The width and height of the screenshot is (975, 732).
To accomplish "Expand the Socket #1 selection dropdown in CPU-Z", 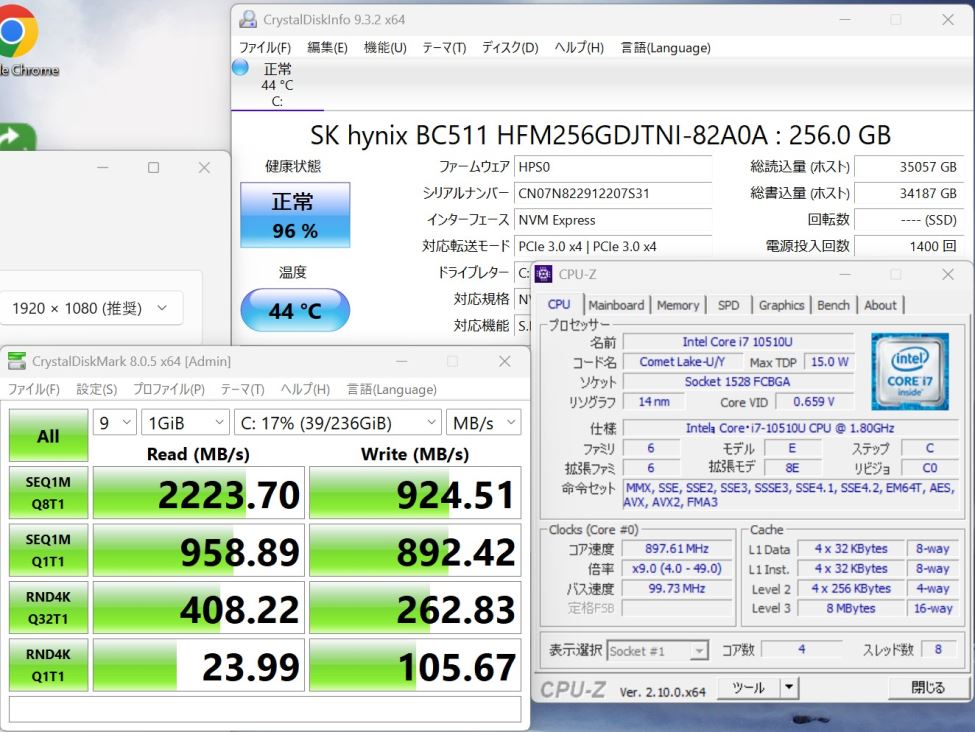I will [x=657, y=651].
